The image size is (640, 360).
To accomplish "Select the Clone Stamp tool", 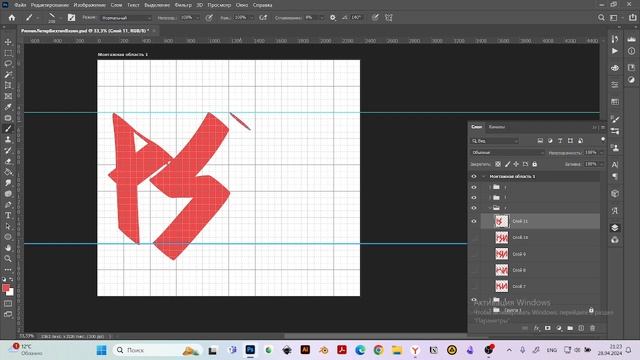I will coord(8,140).
